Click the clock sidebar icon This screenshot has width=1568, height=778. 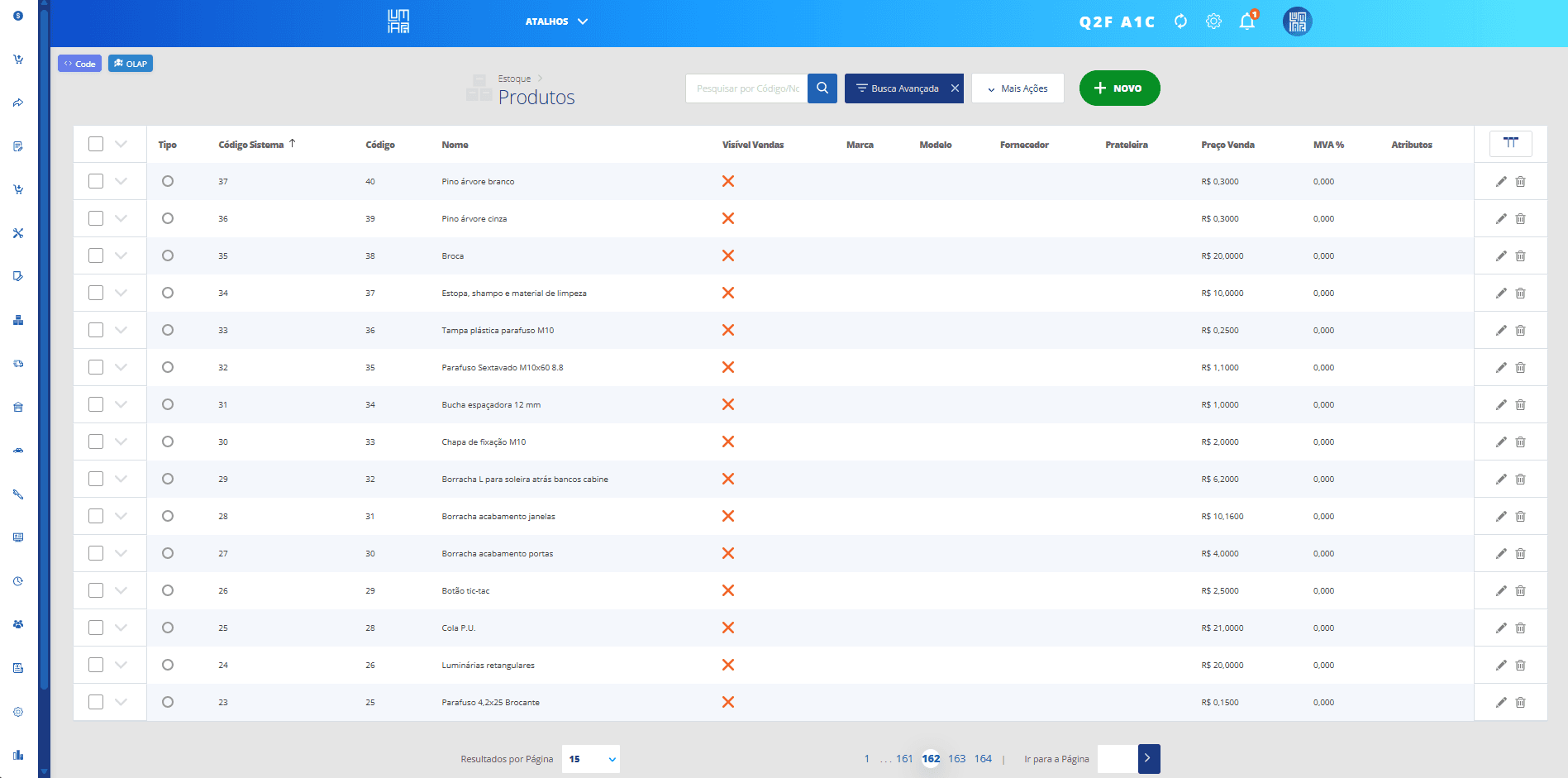click(x=18, y=581)
